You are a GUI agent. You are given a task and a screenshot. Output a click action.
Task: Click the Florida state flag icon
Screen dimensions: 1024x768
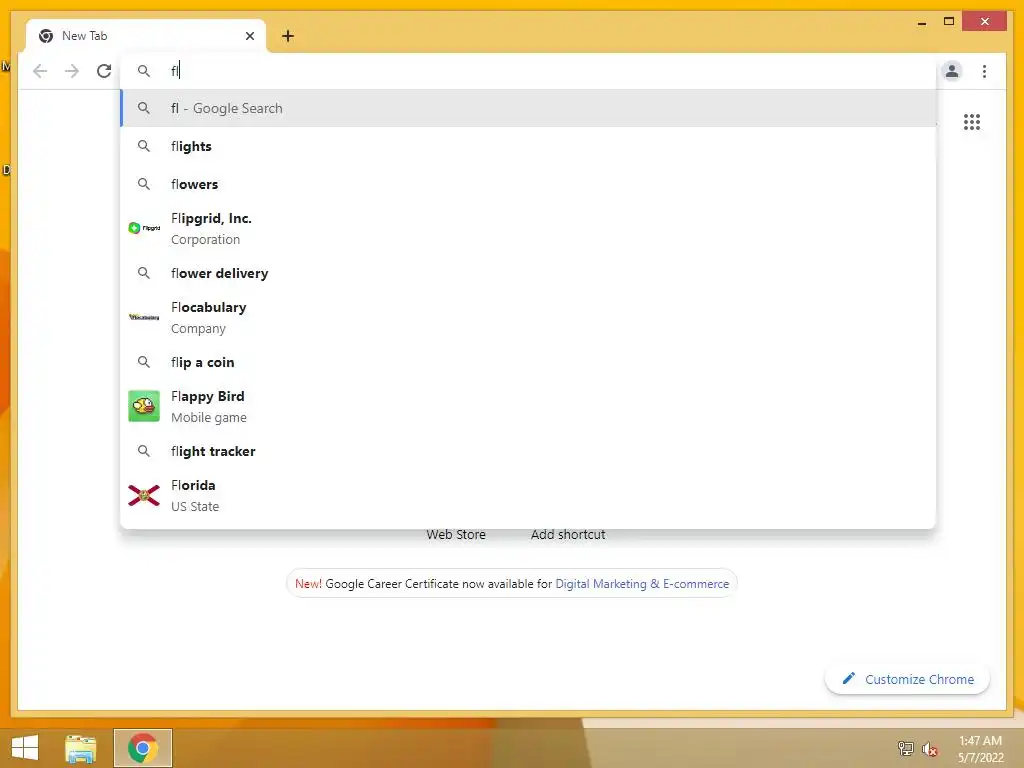pyautogui.click(x=144, y=496)
